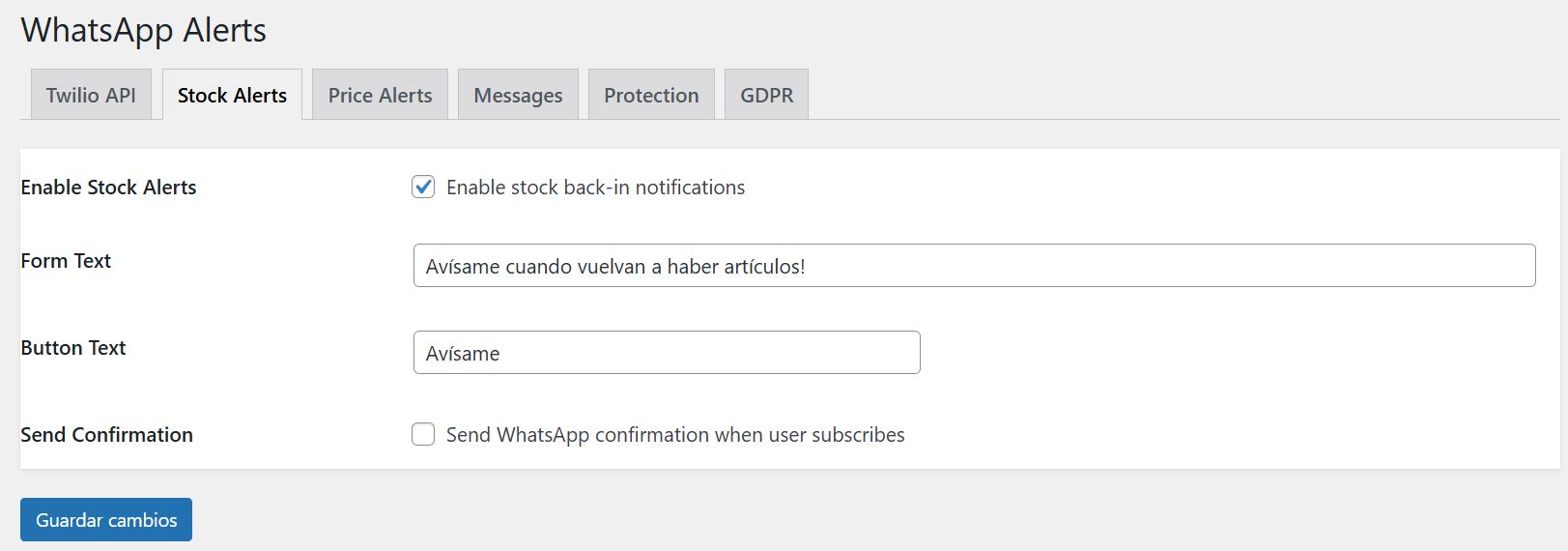Enable the Send WhatsApp confirmation checkbox
This screenshot has width=1568, height=551.
(x=423, y=434)
